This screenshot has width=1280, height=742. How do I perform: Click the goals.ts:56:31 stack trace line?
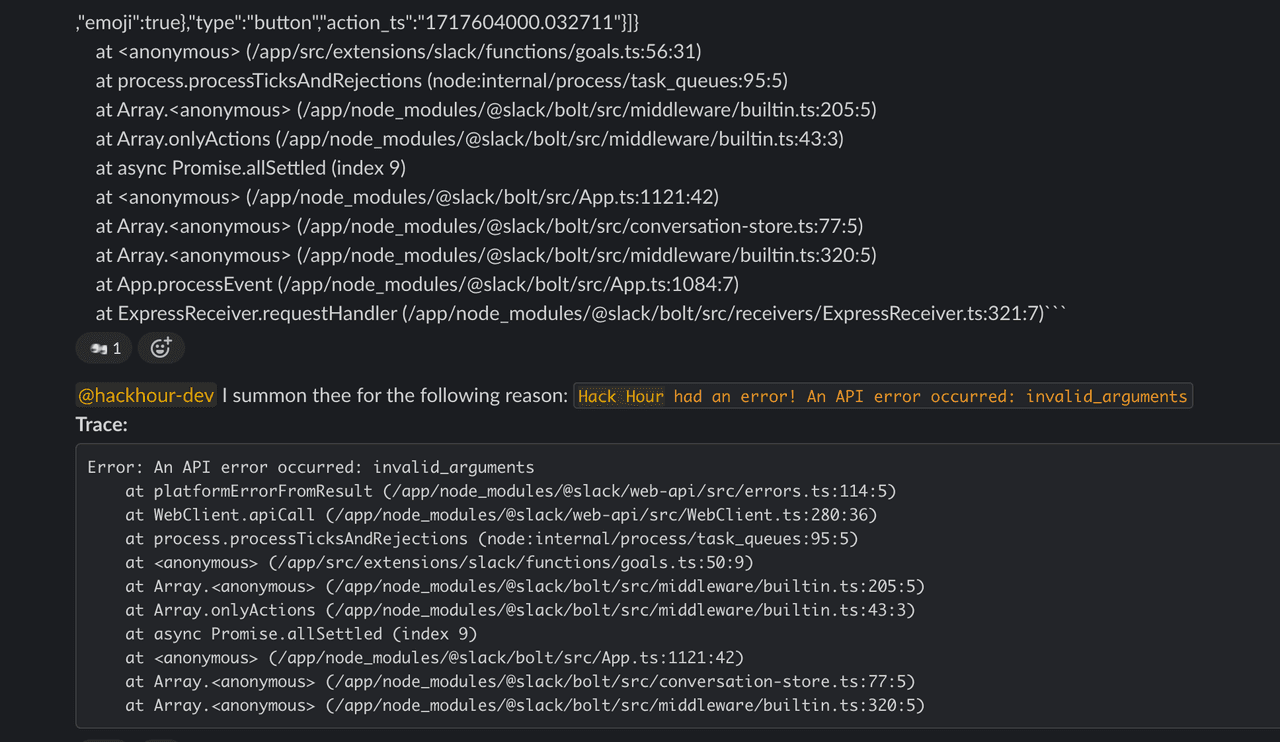[x=398, y=51]
